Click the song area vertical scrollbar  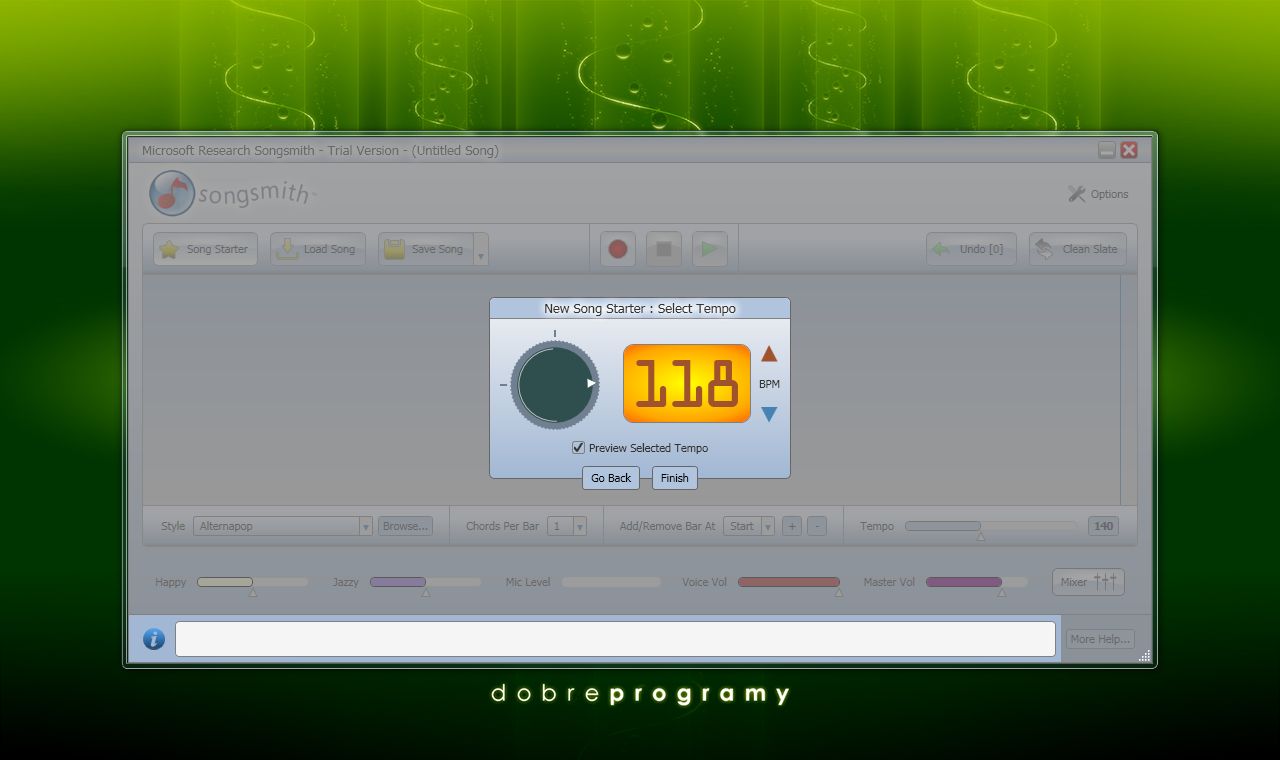pos(1128,390)
